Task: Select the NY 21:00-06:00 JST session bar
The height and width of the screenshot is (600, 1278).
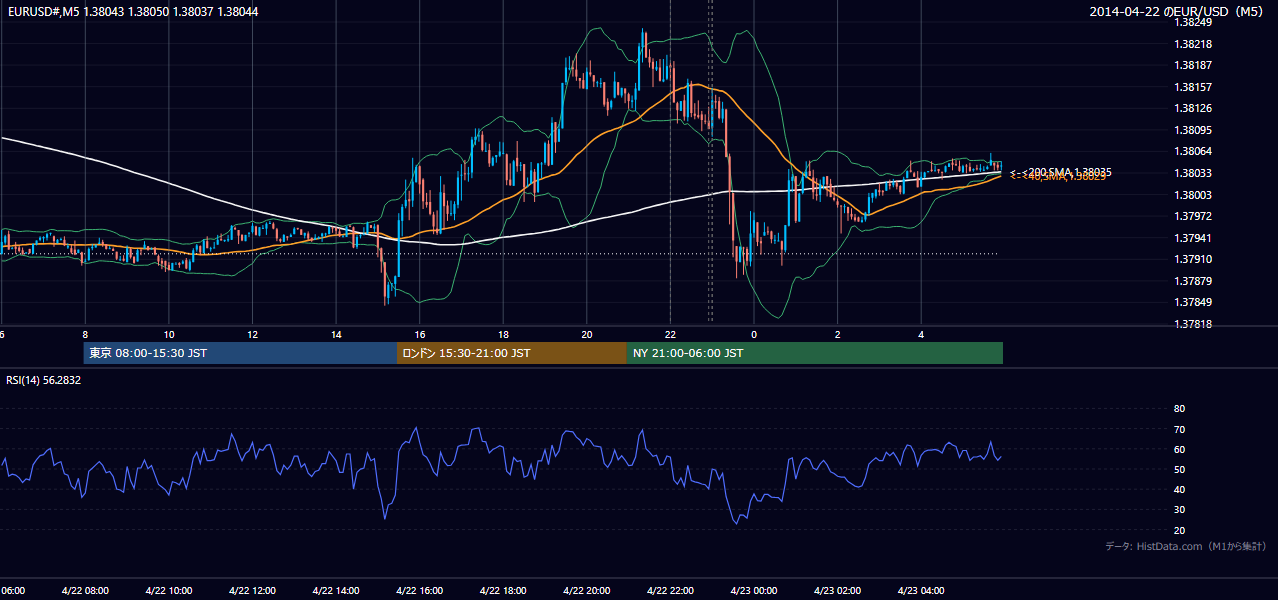Action: coord(815,353)
